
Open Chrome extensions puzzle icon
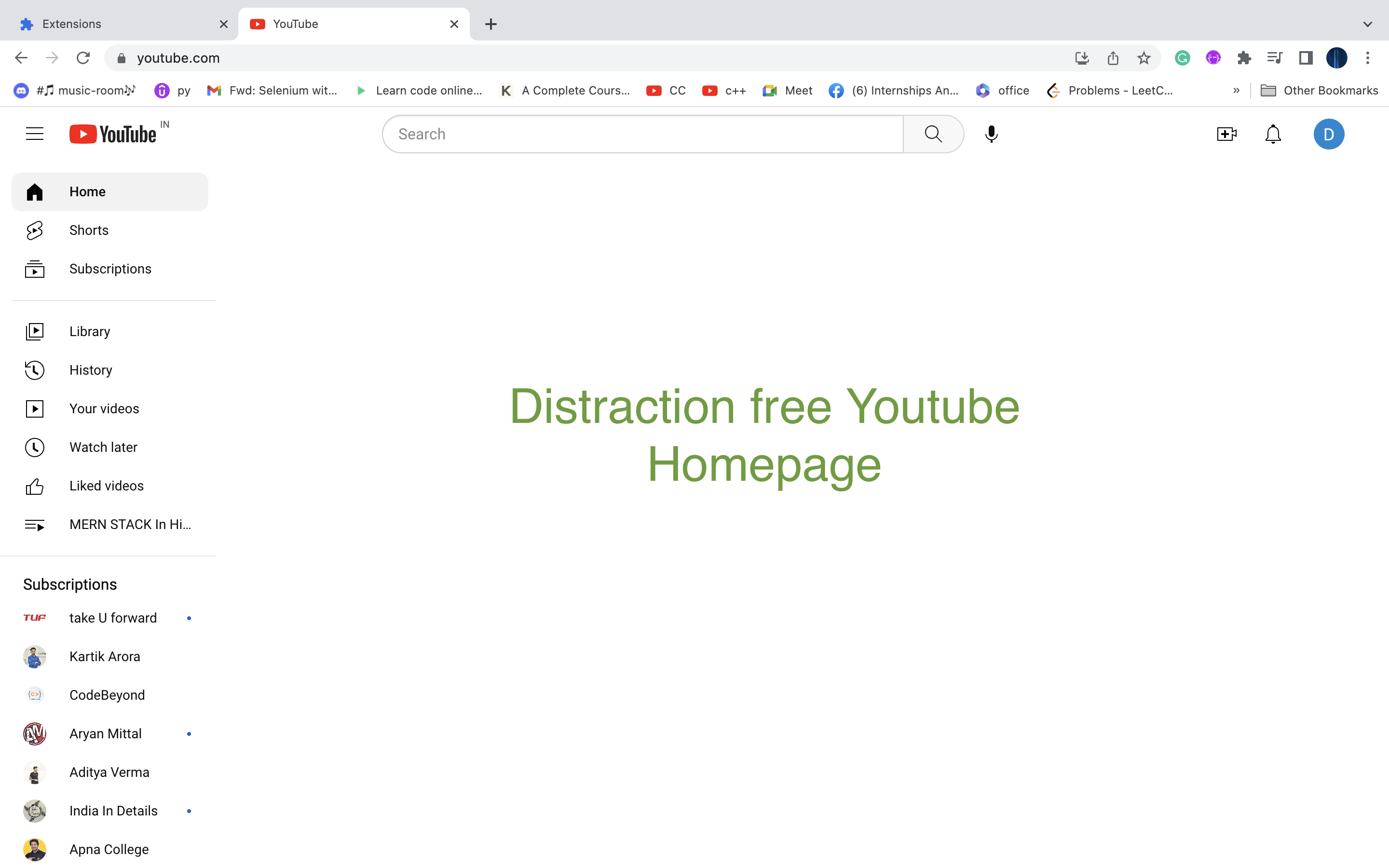1244,57
